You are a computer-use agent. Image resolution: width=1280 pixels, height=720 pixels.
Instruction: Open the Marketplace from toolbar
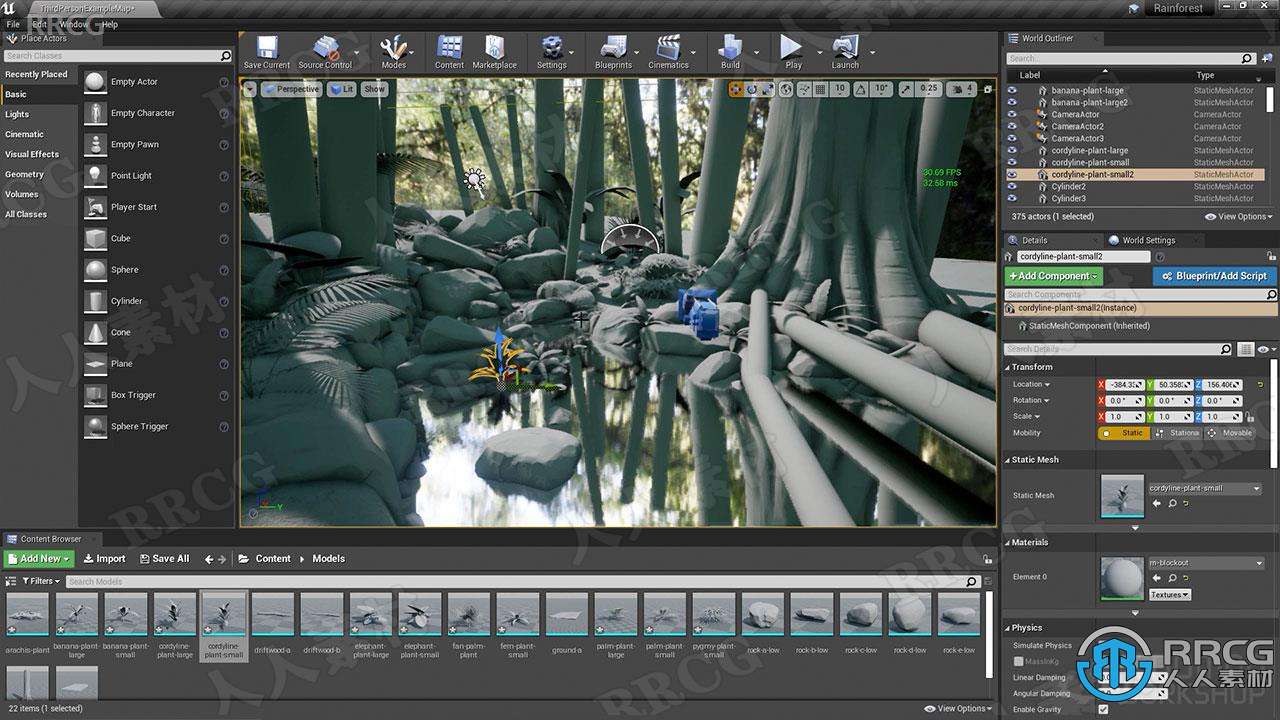coord(494,52)
